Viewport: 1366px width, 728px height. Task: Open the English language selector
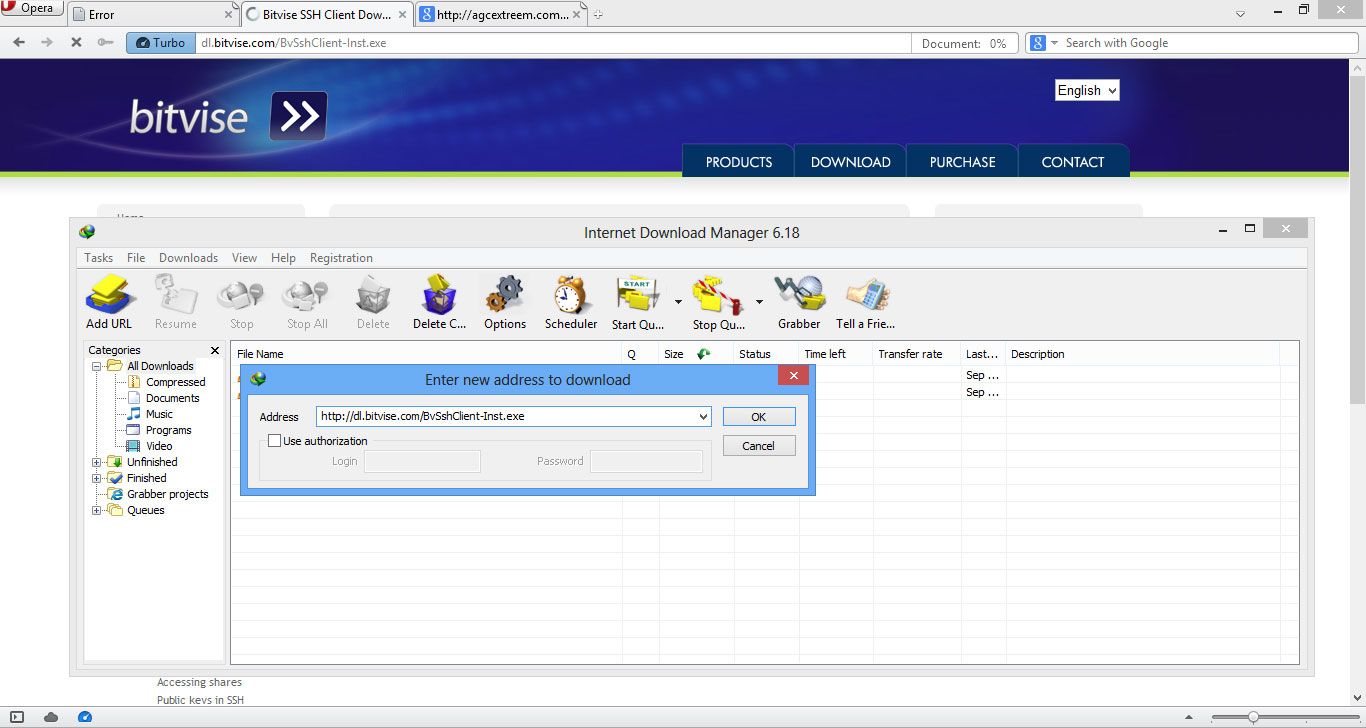click(1086, 90)
